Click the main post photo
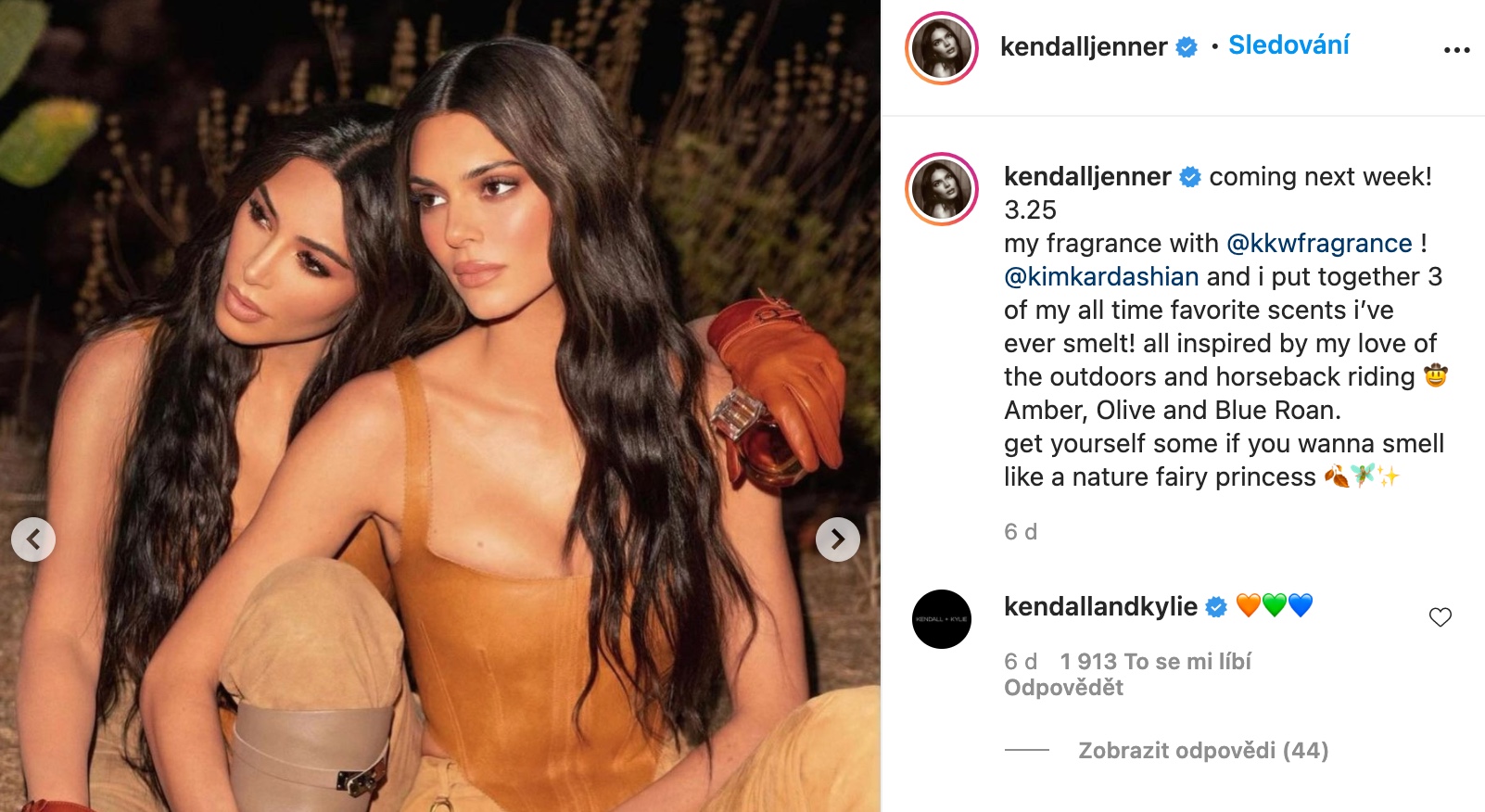The image size is (1485, 812). [x=440, y=406]
